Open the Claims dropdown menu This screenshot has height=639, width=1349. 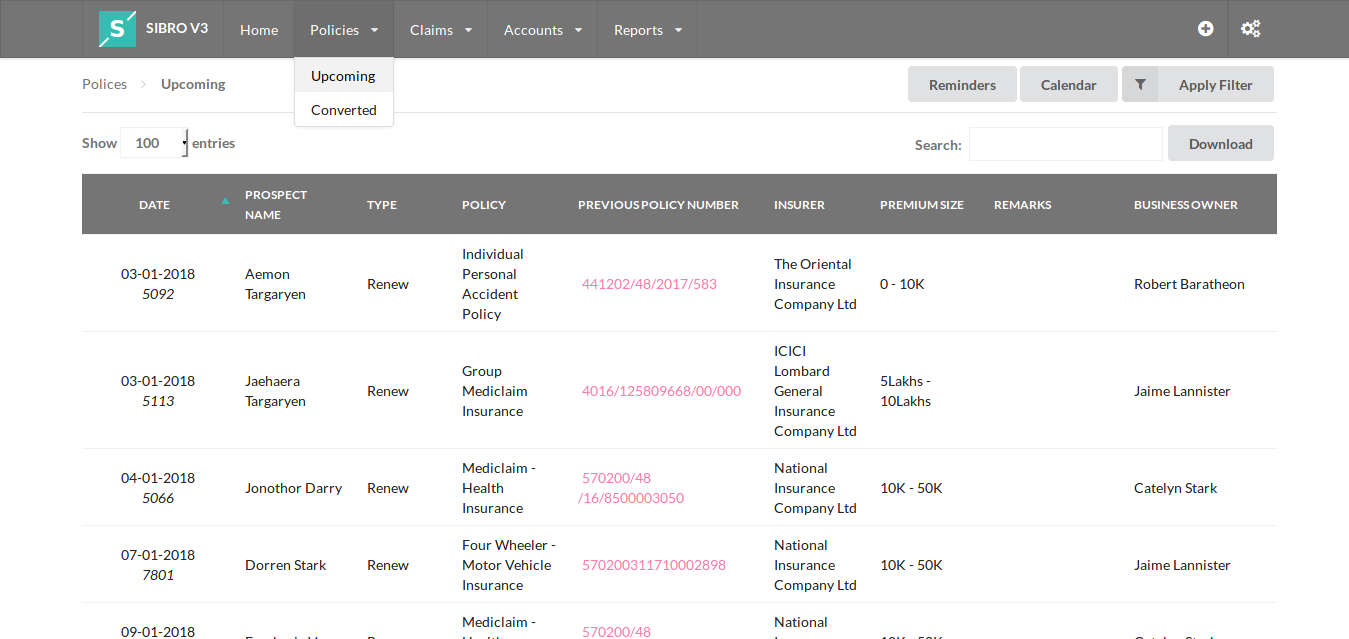click(x=441, y=30)
